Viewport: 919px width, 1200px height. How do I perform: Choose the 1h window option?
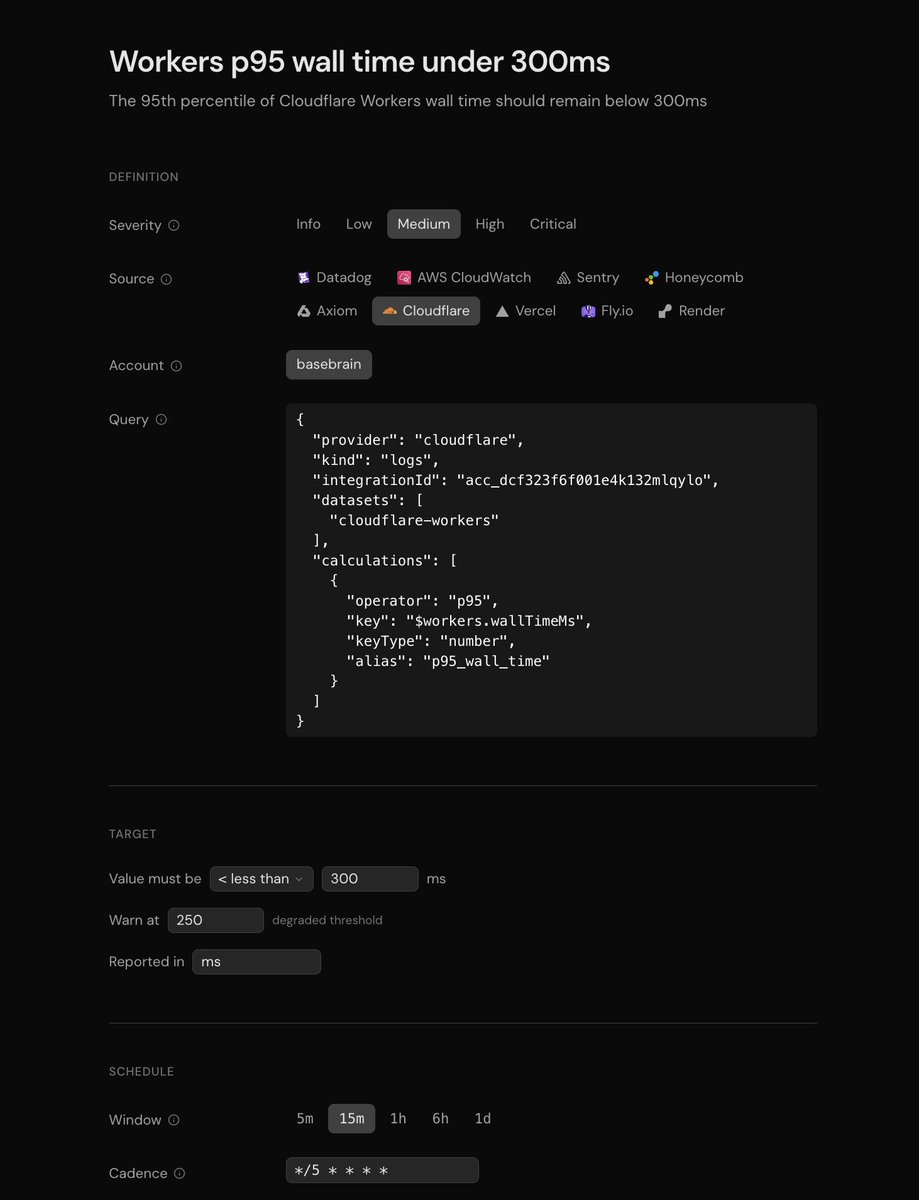coord(398,1119)
